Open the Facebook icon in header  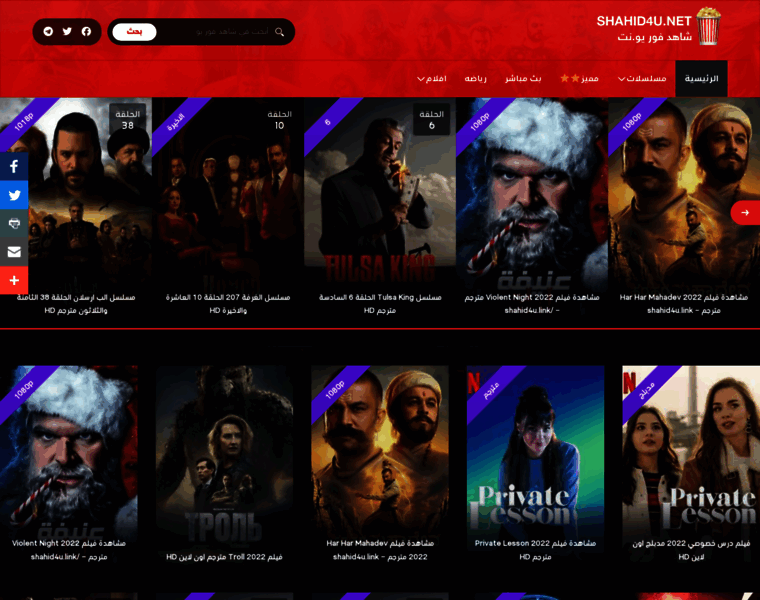pyautogui.click(x=86, y=32)
